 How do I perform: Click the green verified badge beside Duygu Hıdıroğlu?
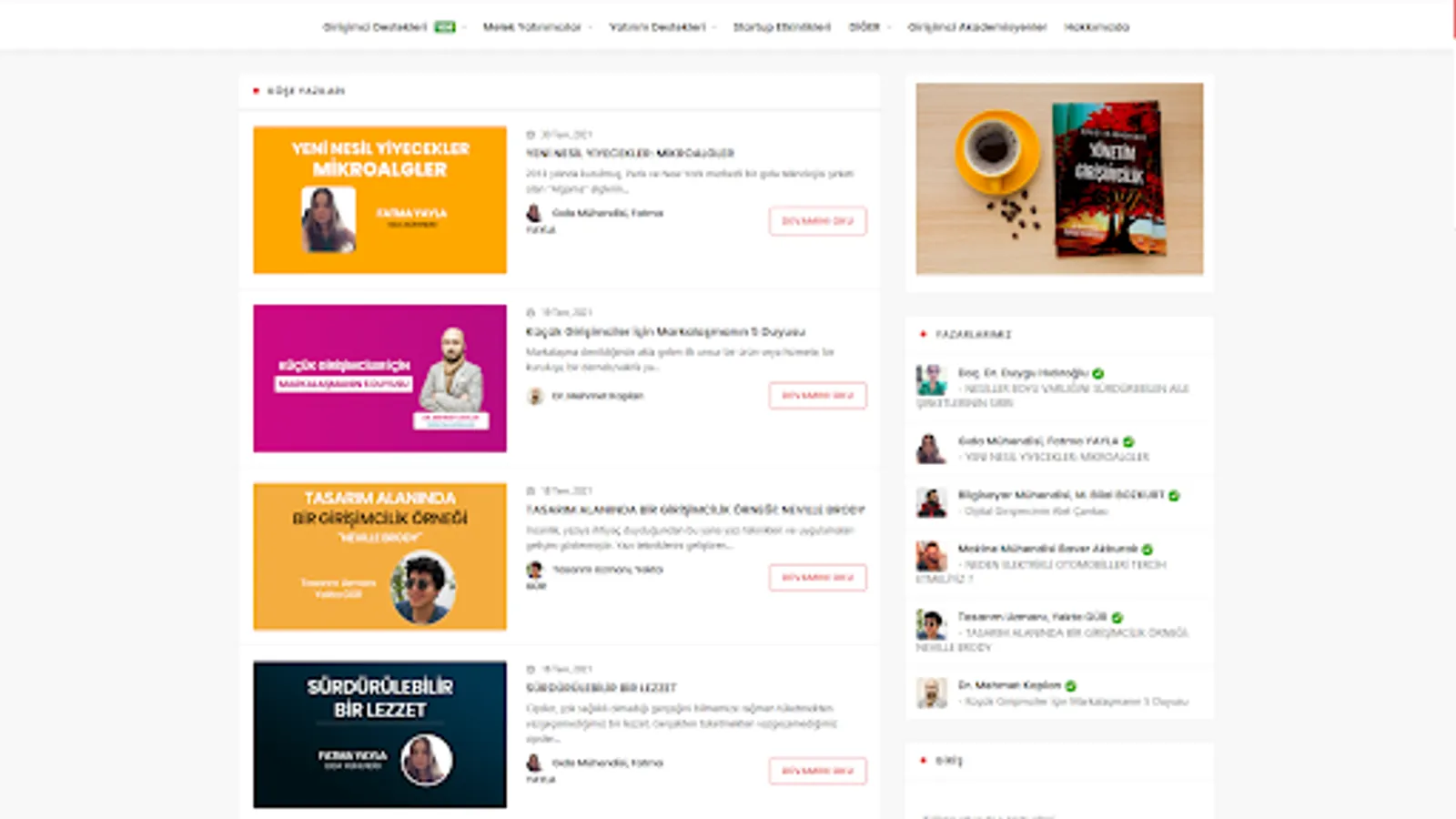coord(1098,373)
